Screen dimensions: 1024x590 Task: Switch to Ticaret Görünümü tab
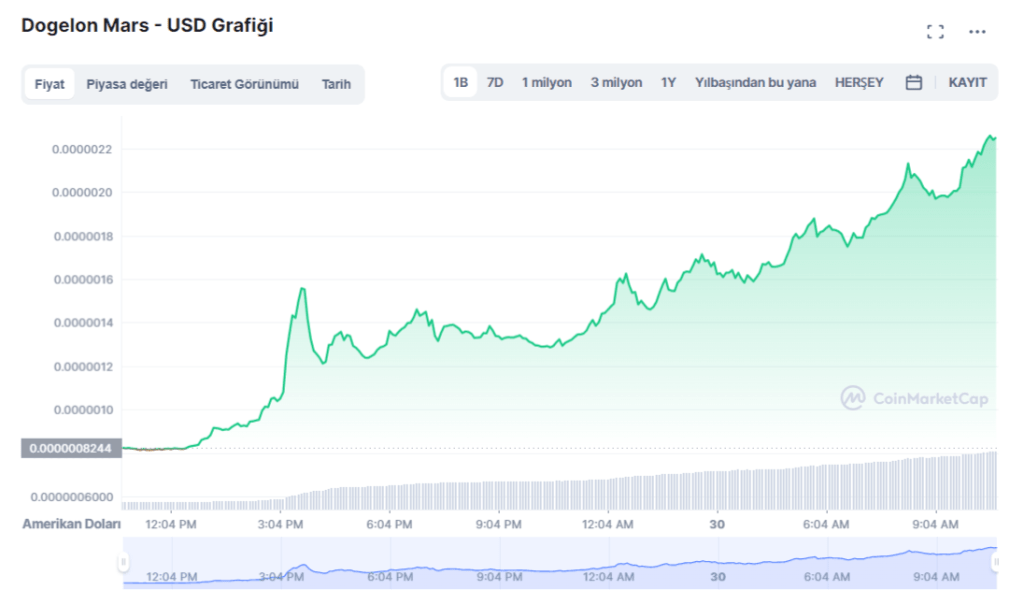click(x=244, y=84)
